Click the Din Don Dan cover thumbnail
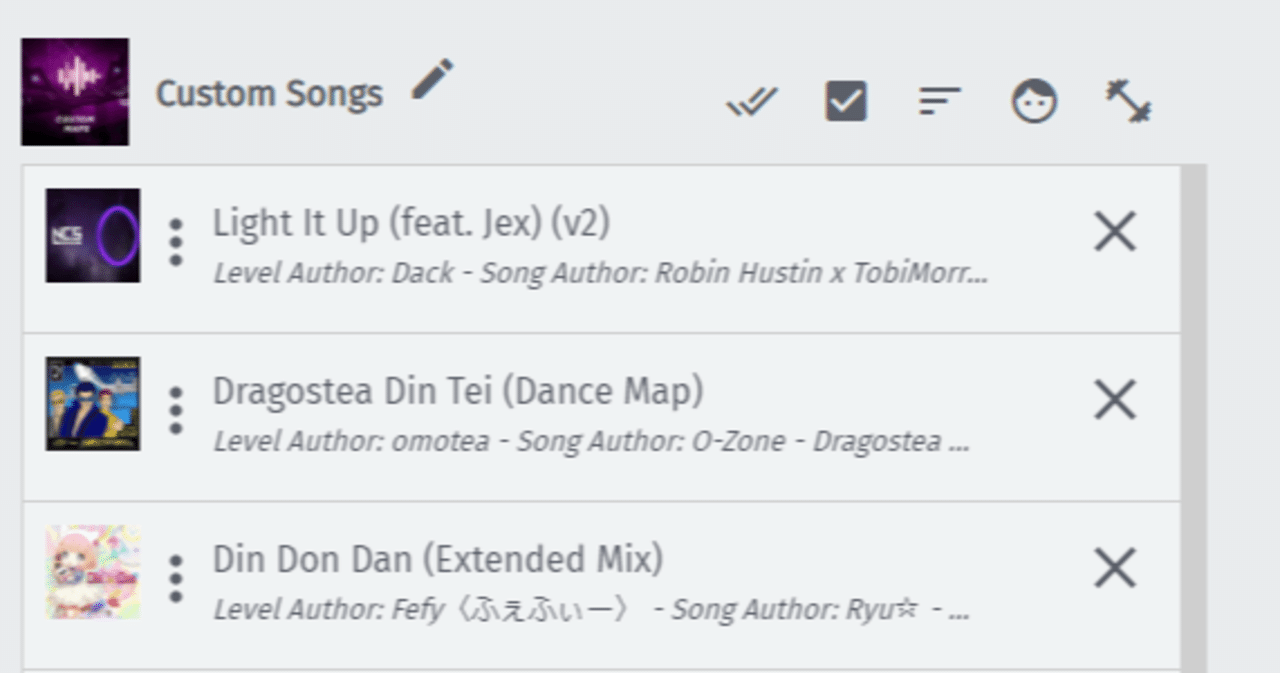This screenshot has width=1280, height=673. point(93,572)
